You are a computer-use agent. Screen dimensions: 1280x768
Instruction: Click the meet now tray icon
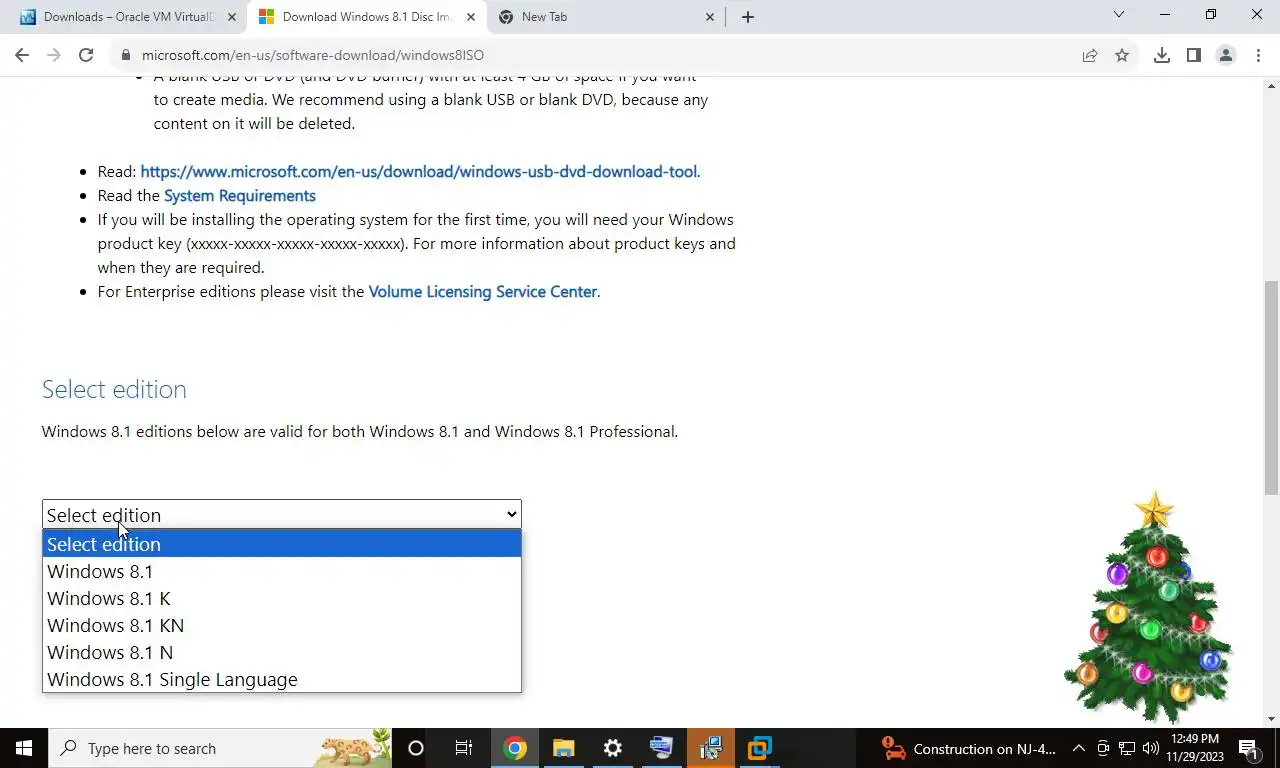1103,748
